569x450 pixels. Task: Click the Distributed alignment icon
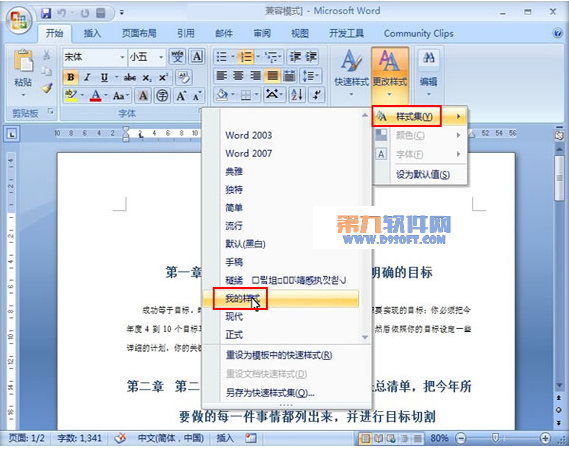point(289,76)
